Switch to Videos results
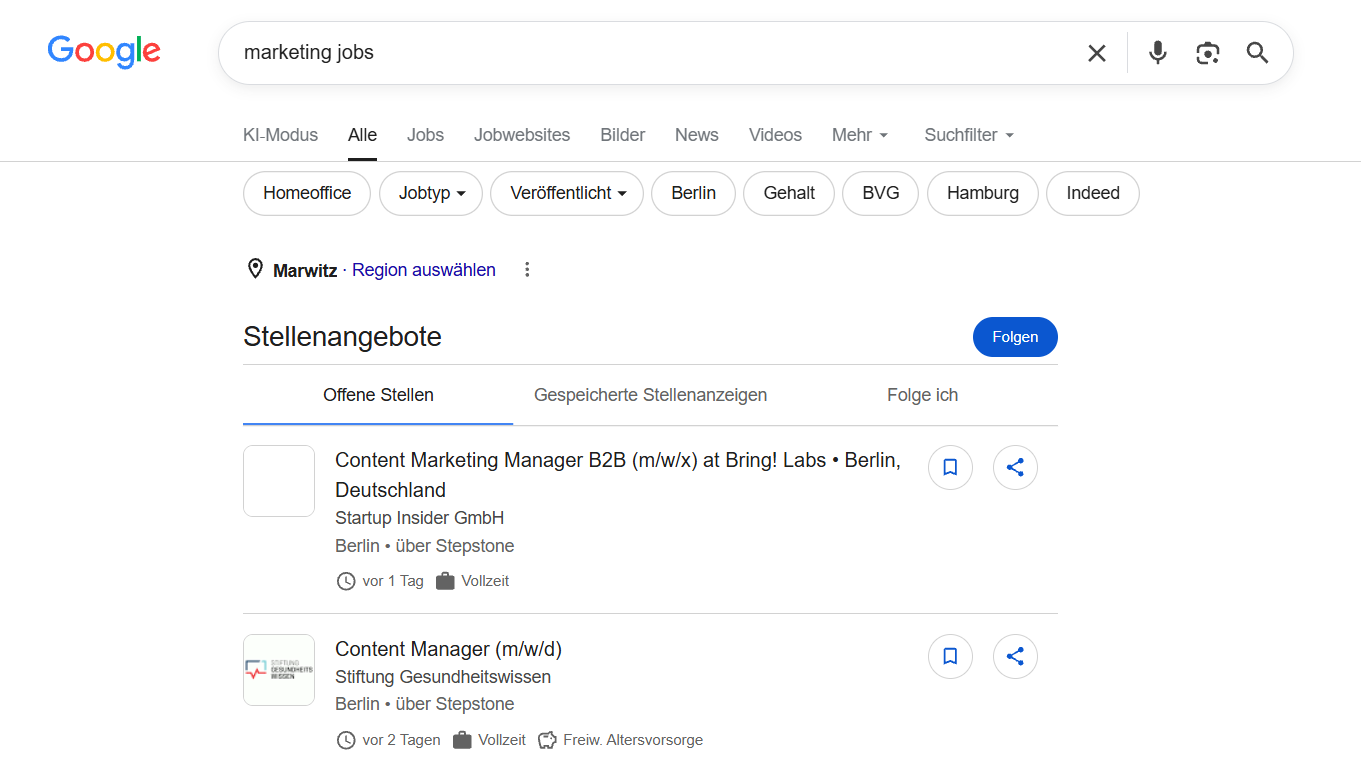The height and width of the screenshot is (767, 1361). [x=775, y=135]
